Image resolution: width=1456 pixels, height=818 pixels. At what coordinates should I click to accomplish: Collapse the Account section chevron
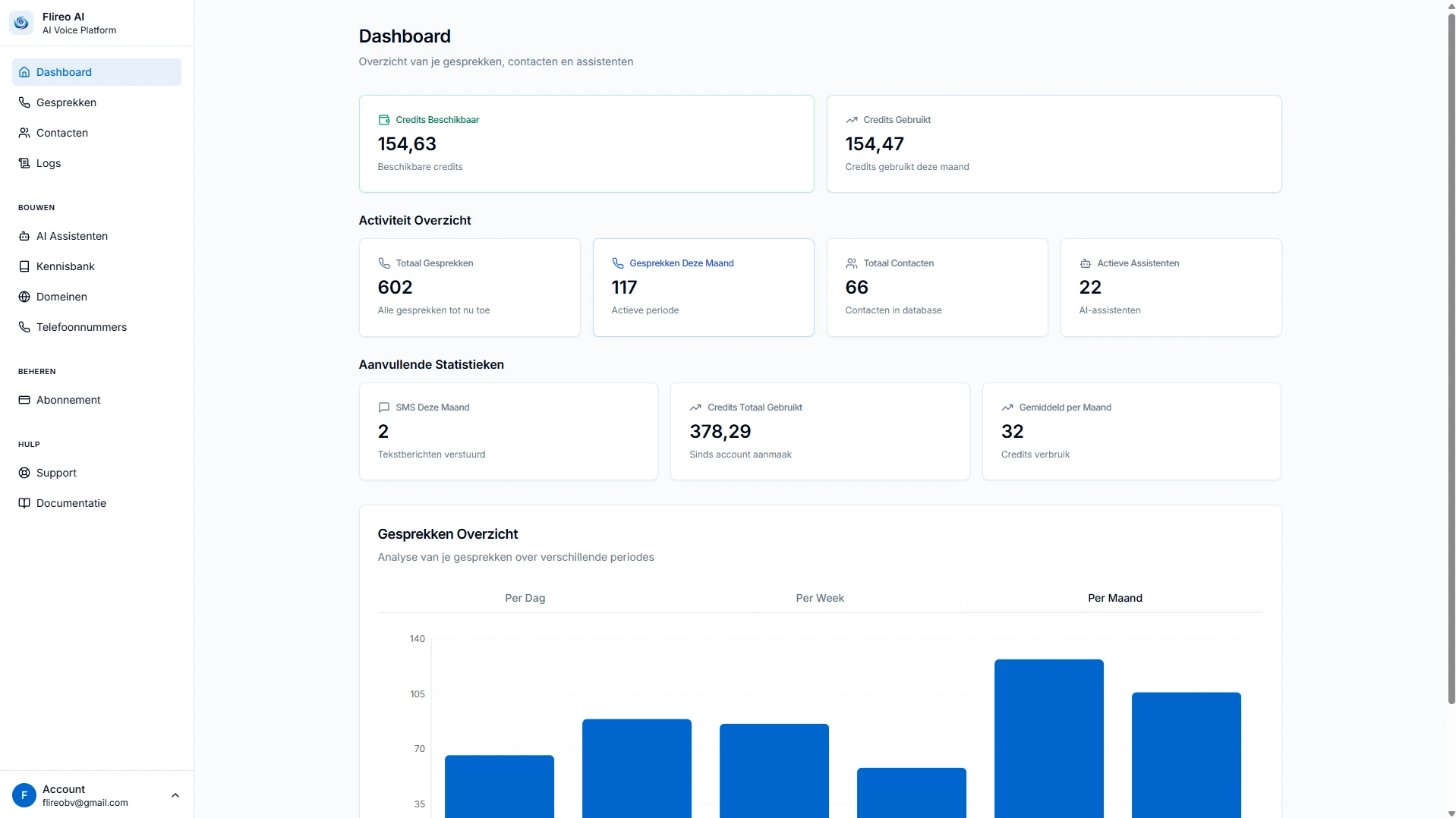click(175, 795)
